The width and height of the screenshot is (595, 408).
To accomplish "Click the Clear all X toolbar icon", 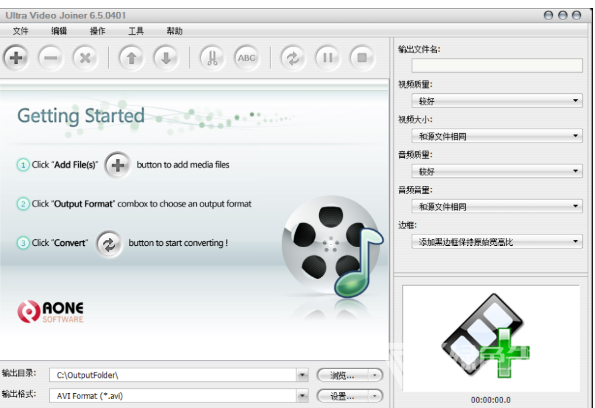I will (85, 58).
